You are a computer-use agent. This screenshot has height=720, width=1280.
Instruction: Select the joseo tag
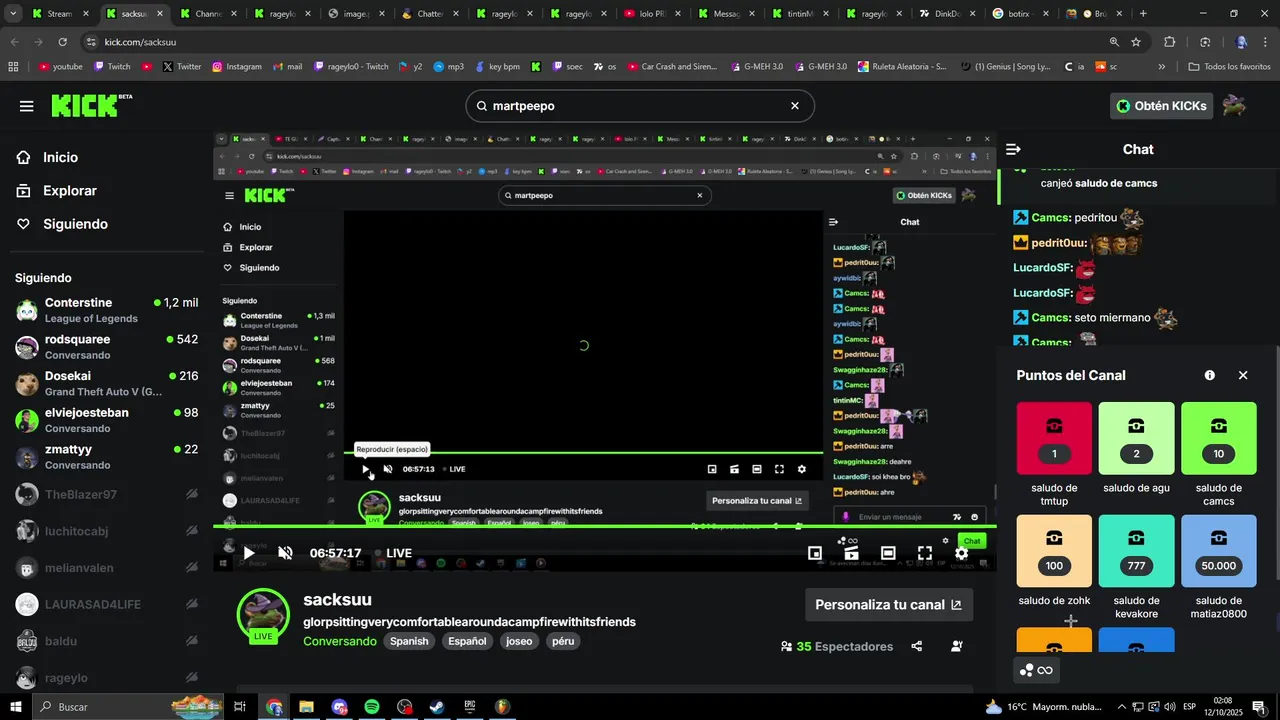(x=519, y=641)
